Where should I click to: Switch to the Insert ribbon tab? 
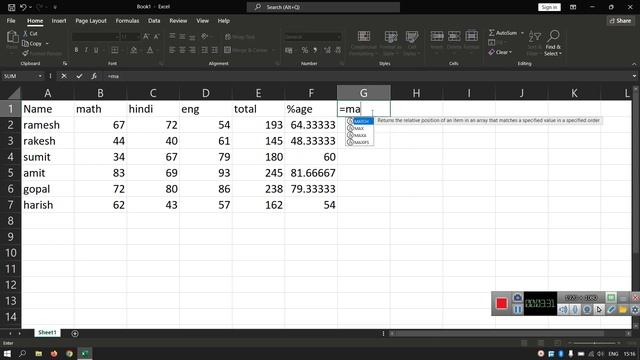59,20
